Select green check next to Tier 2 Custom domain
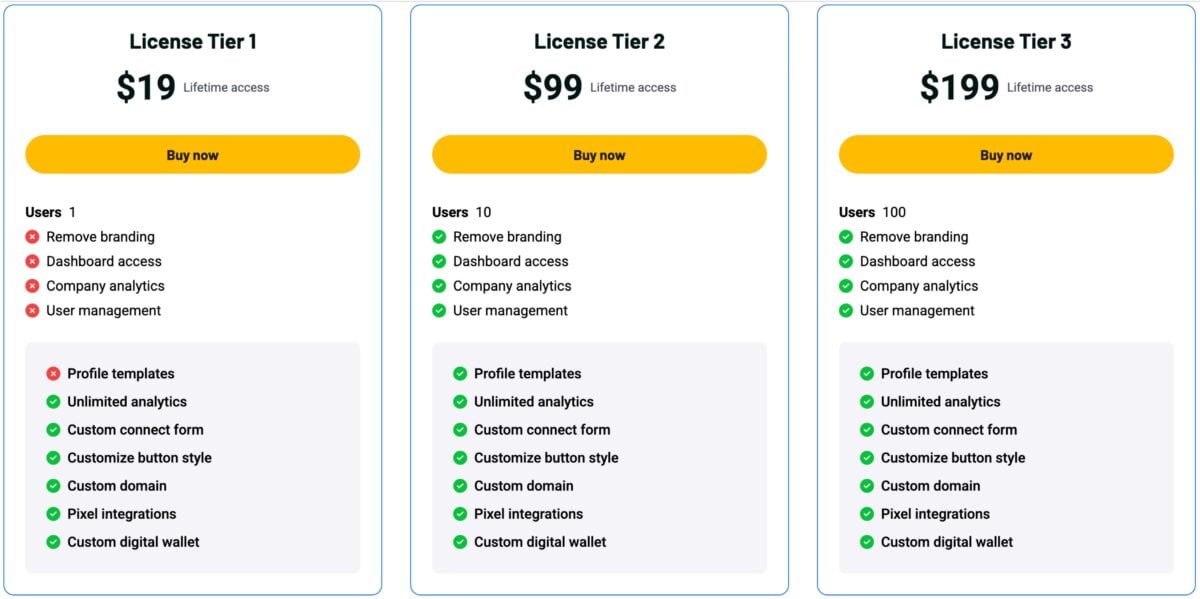This screenshot has width=1200, height=599. coord(460,486)
